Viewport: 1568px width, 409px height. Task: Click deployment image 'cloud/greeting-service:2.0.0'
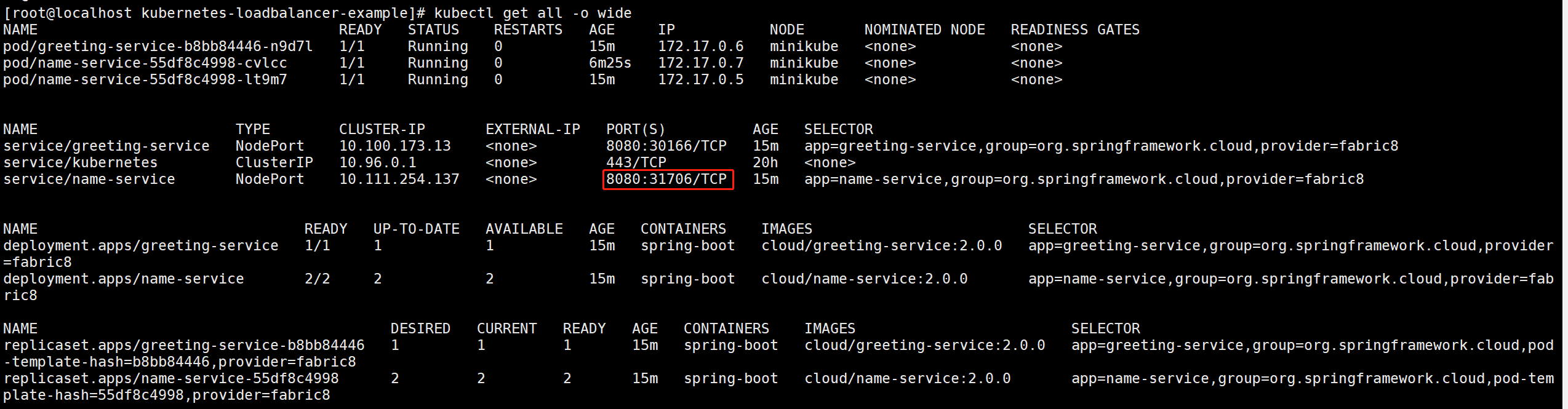pyautogui.click(x=881, y=245)
